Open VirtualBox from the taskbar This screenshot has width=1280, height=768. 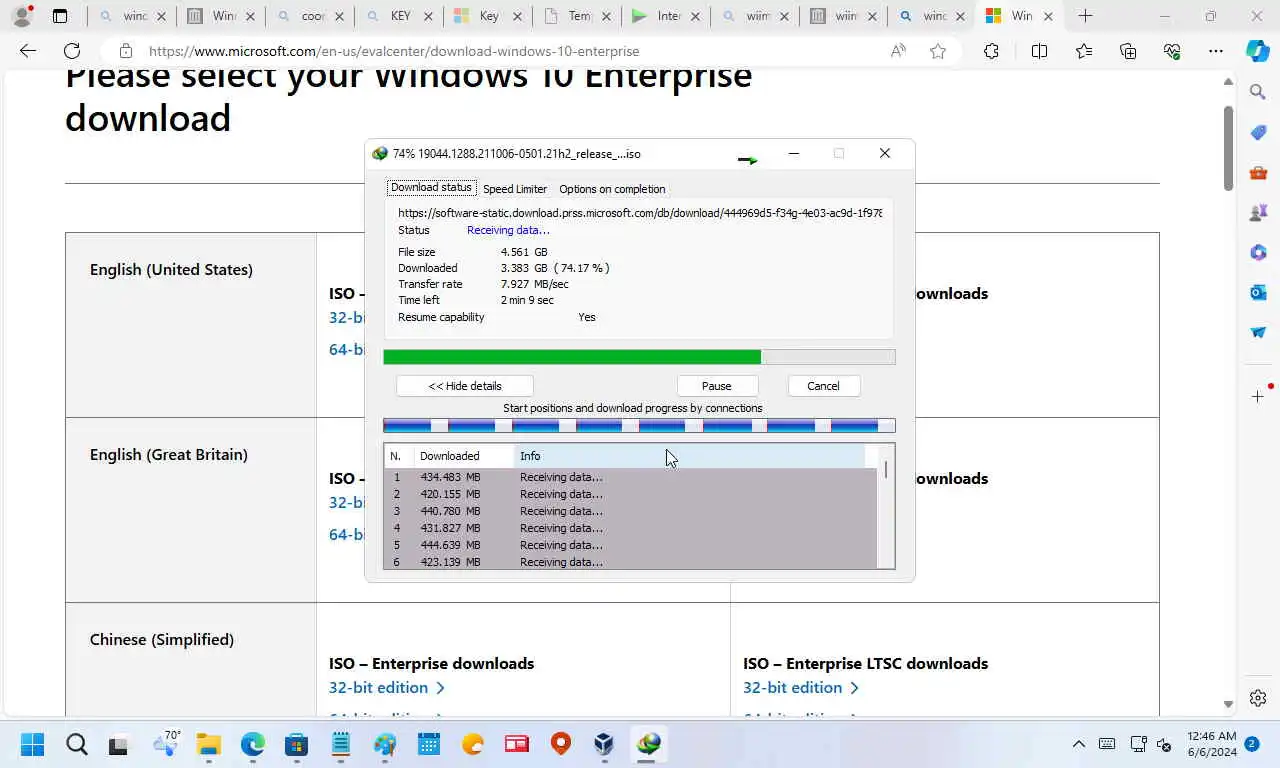point(604,744)
